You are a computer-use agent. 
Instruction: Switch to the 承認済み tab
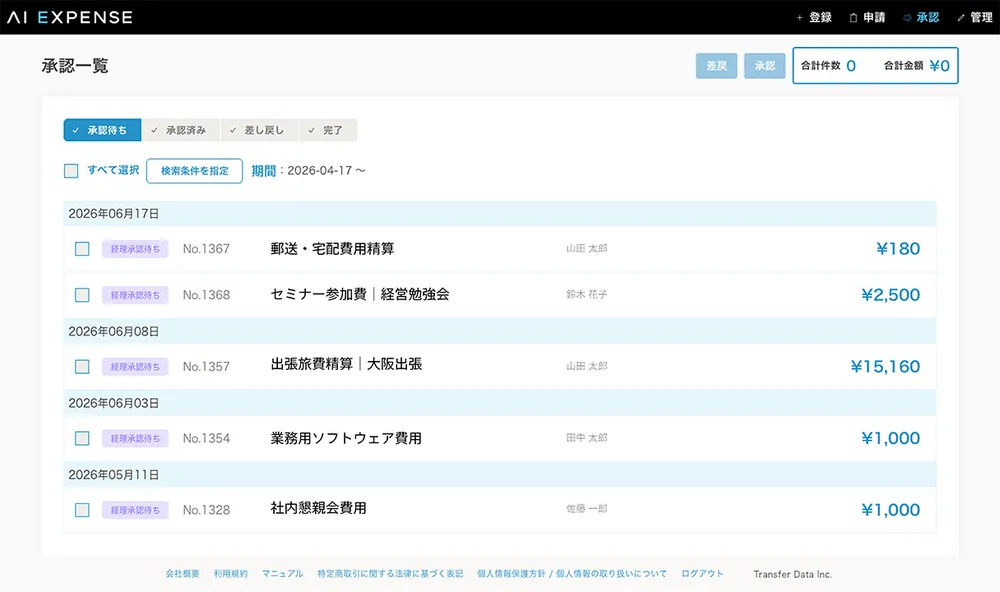[x=180, y=130]
